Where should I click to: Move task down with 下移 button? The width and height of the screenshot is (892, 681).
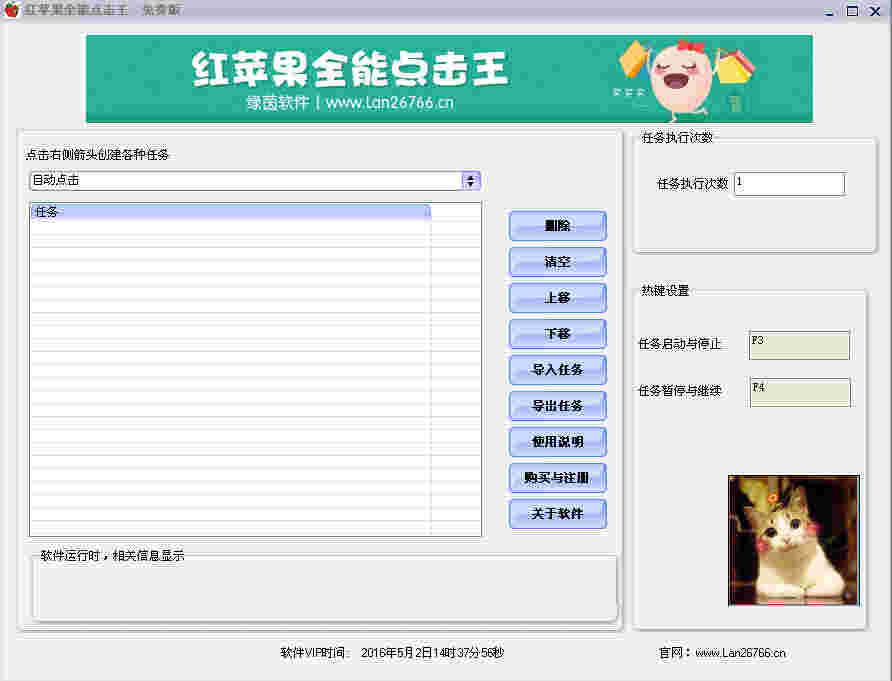[x=557, y=334]
